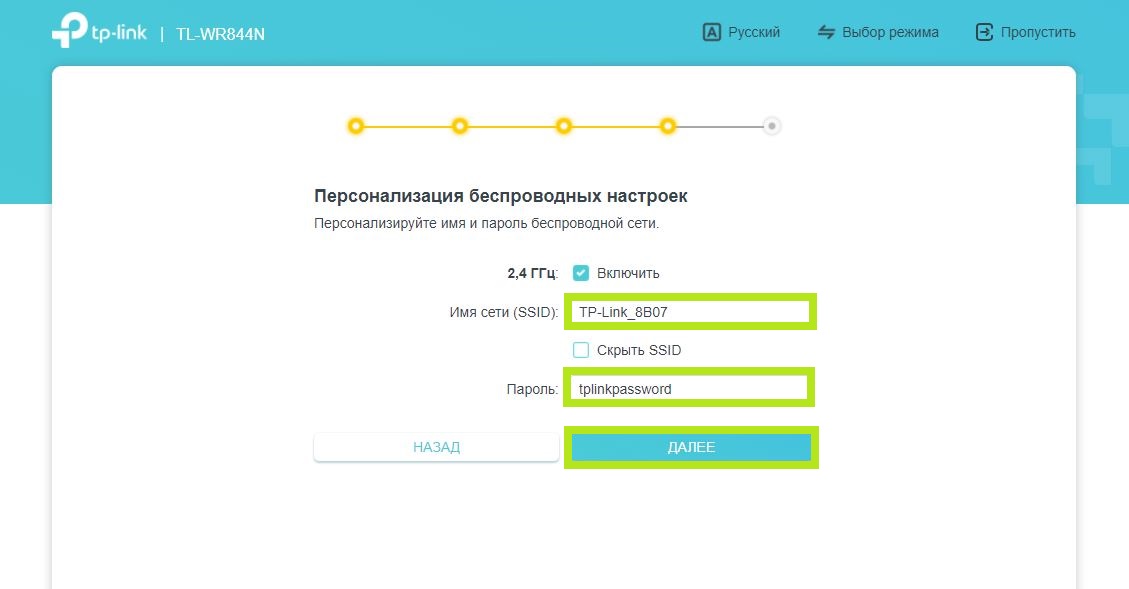Focus the Пароль input field

[690, 389]
